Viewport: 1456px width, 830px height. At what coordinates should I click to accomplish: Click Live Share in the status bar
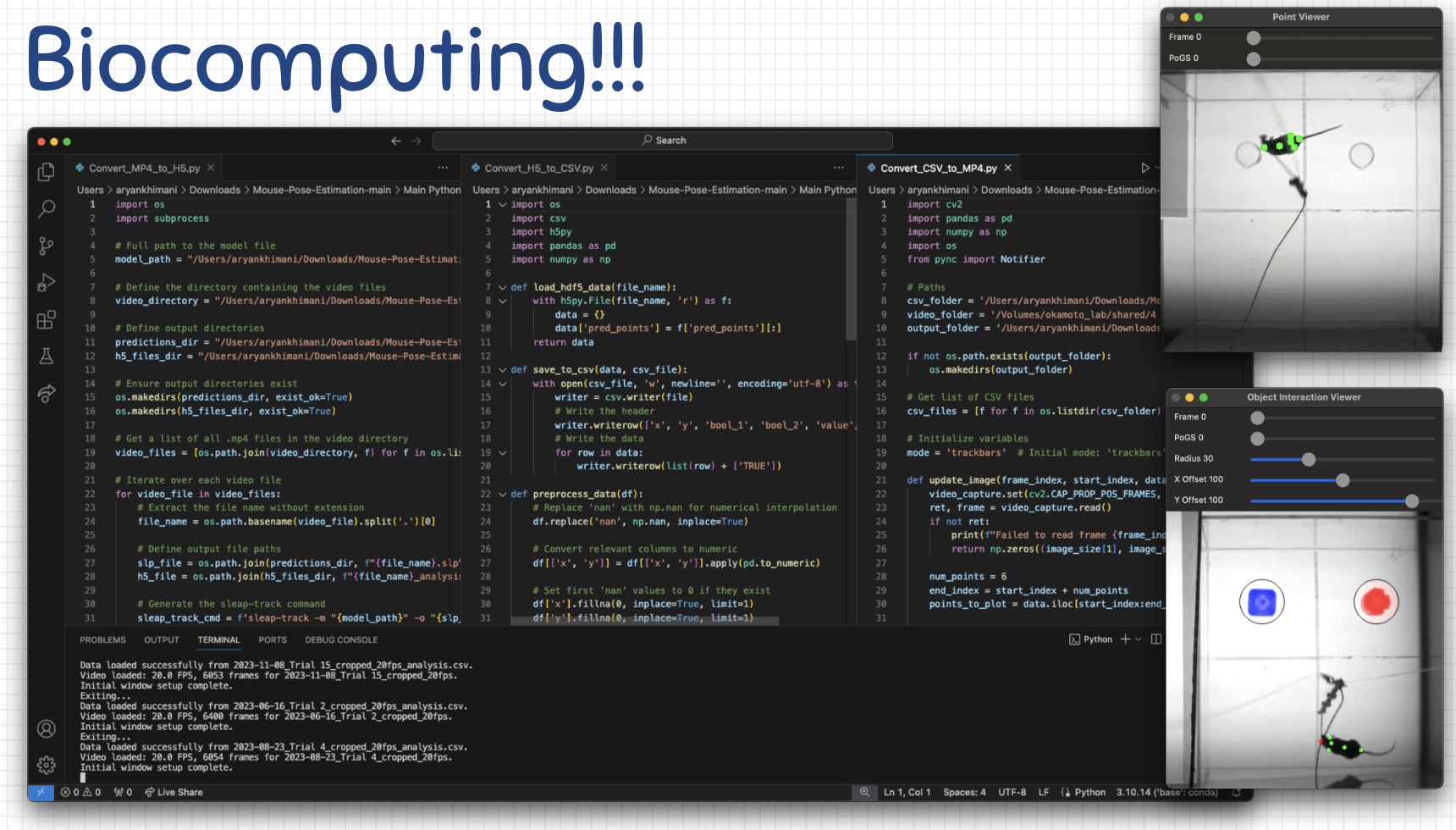pos(174,792)
